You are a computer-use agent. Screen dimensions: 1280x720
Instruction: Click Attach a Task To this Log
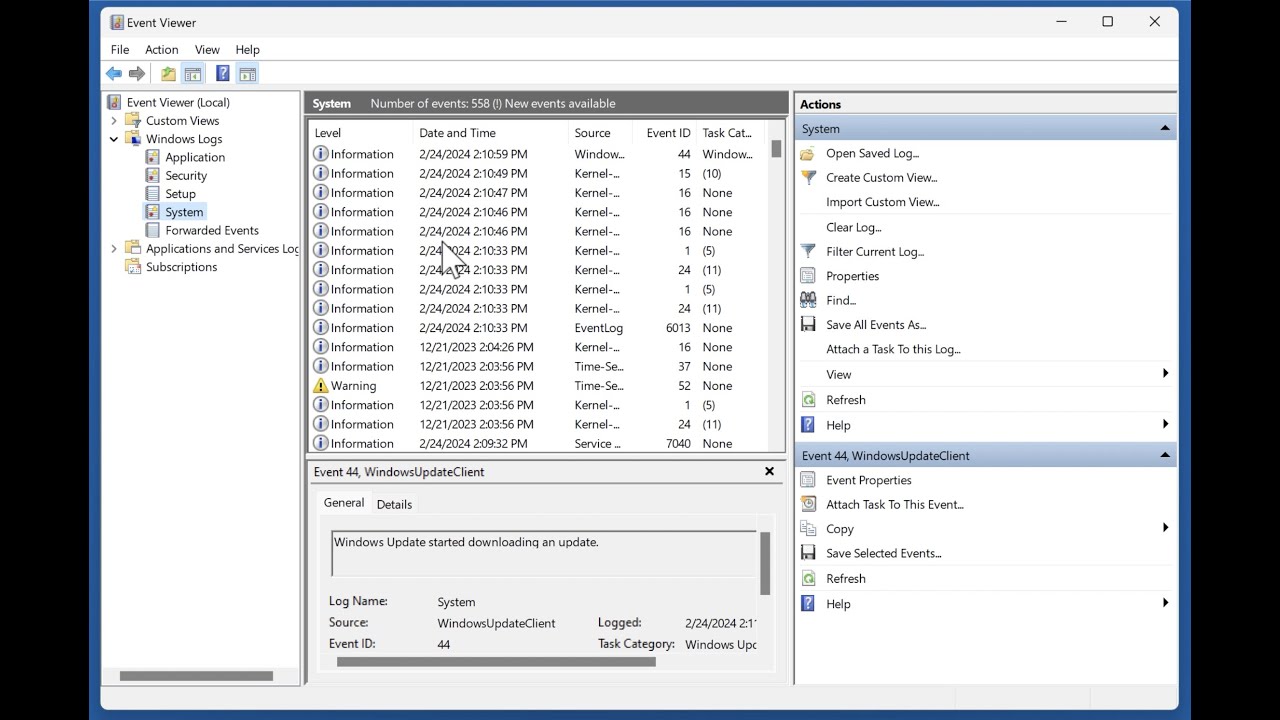893,349
